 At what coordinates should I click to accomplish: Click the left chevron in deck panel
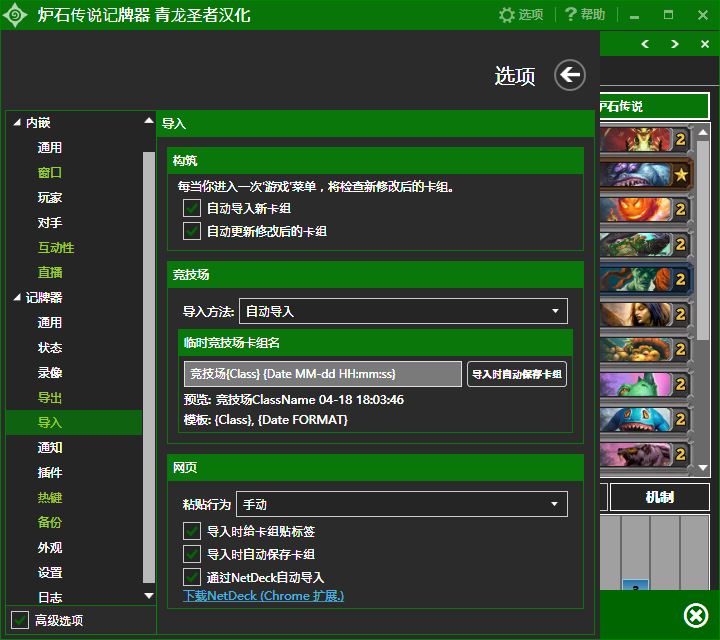(x=645, y=44)
